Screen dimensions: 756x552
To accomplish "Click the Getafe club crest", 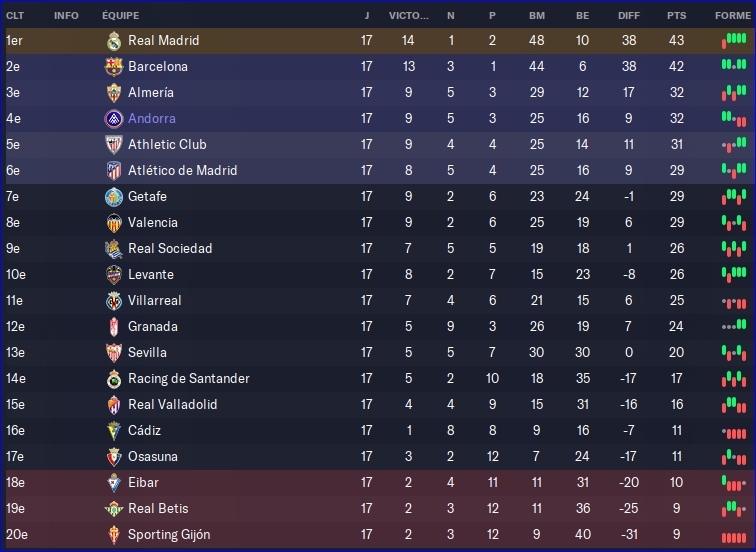I will pos(113,197).
